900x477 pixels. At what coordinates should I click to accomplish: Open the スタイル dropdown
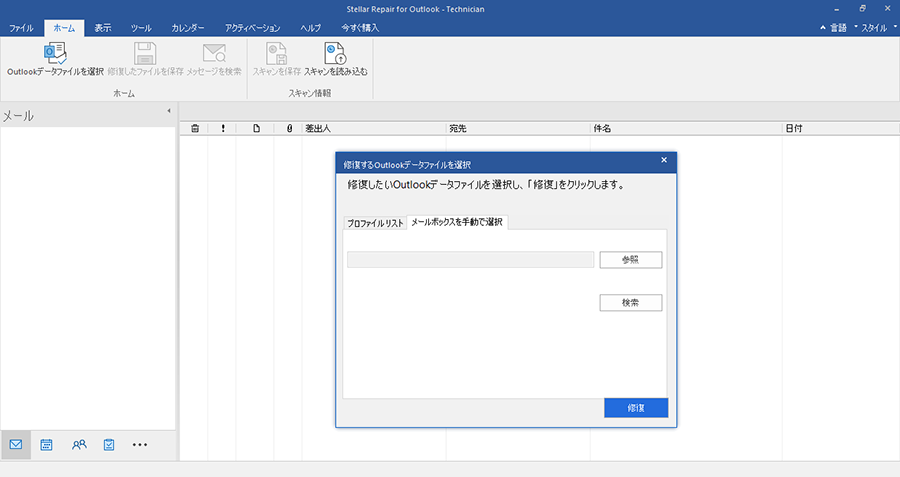(875, 28)
